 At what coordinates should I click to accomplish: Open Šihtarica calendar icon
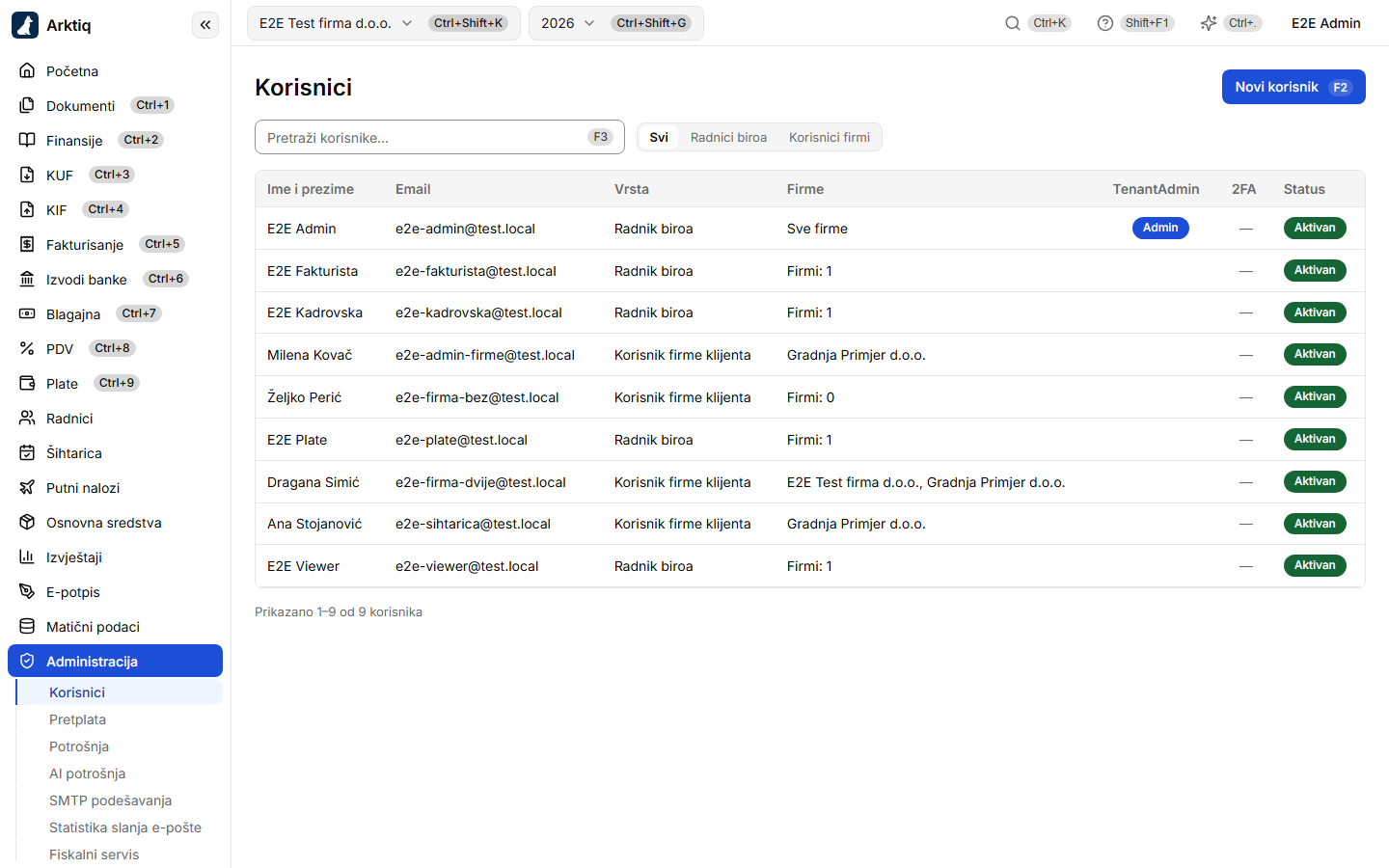[27, 452]
